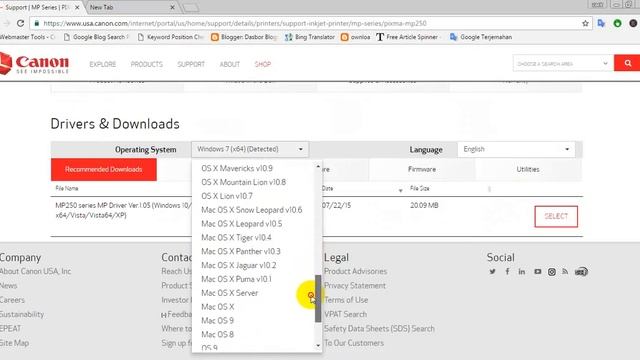This screenshot has width=640, height=360.
Task: Open the ABOUT menu
Action: click(x=230, y=64)
